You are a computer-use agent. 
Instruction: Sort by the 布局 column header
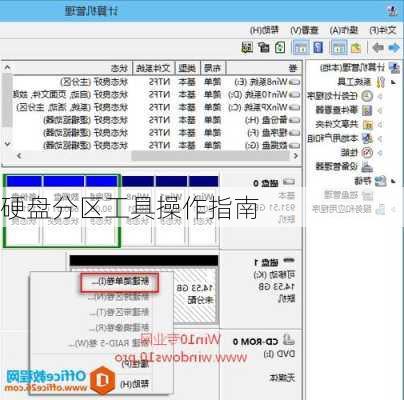click(x=213, y=68)
